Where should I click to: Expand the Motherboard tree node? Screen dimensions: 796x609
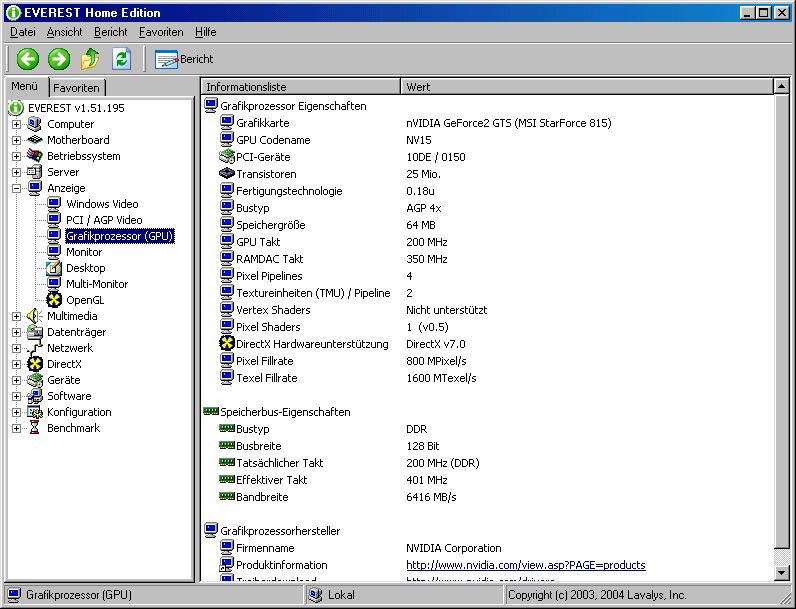pos(16,140)
